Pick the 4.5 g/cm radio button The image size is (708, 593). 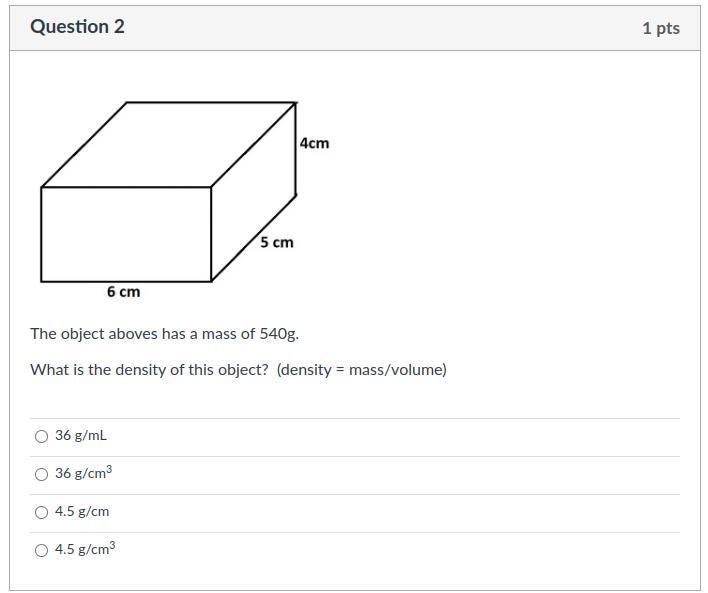point(41,512)
